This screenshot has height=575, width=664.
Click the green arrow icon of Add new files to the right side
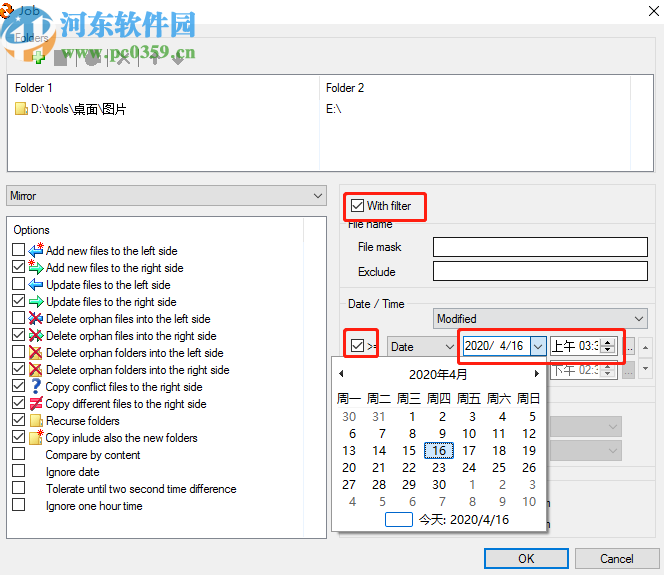(x=36, y=267)
